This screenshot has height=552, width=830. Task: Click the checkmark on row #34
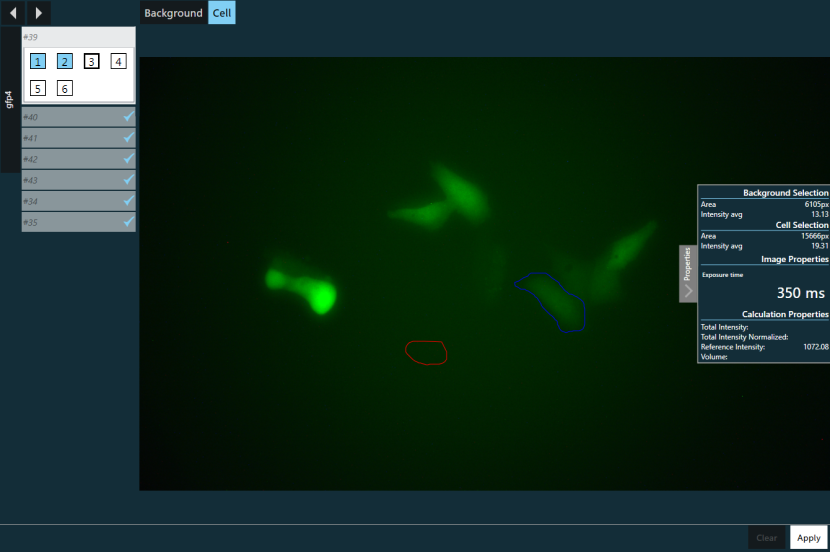pyautogui.click(x=129, y=200)
